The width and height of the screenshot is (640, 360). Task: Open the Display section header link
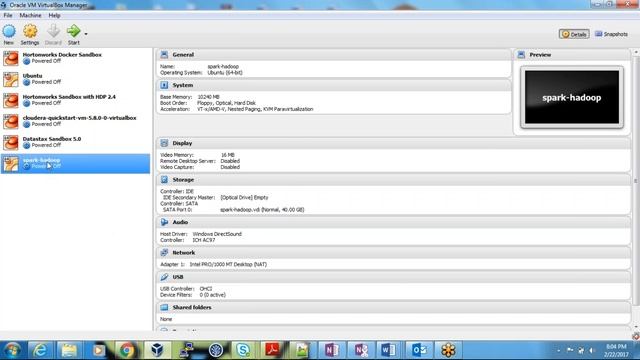182,143
